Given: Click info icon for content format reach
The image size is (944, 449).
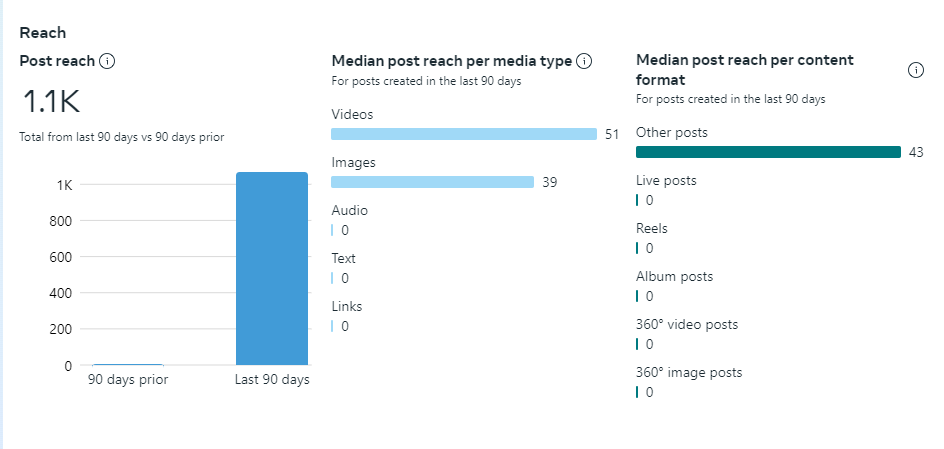Looking at the screenshot, I should [x=915, y=70].
